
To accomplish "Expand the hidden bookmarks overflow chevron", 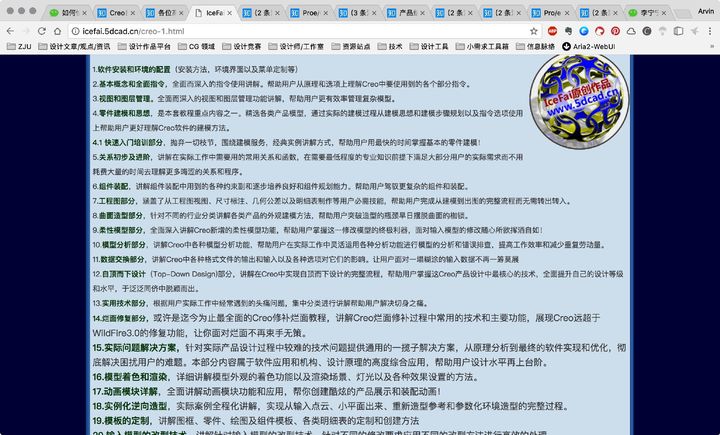I will point(712,46).
